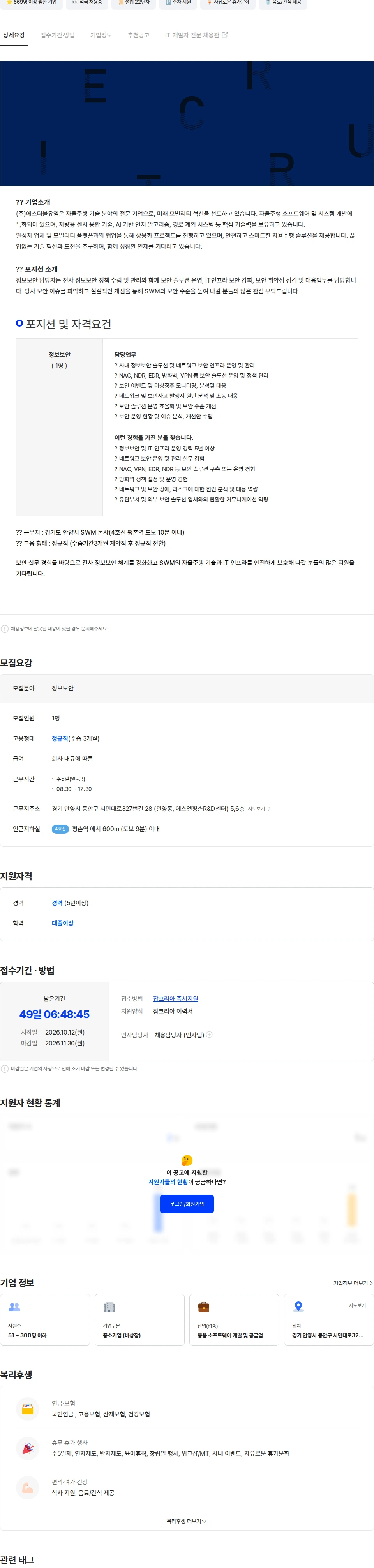
Task: Click the 위치 map pin icon
Action: click(x=298, y=1307)
